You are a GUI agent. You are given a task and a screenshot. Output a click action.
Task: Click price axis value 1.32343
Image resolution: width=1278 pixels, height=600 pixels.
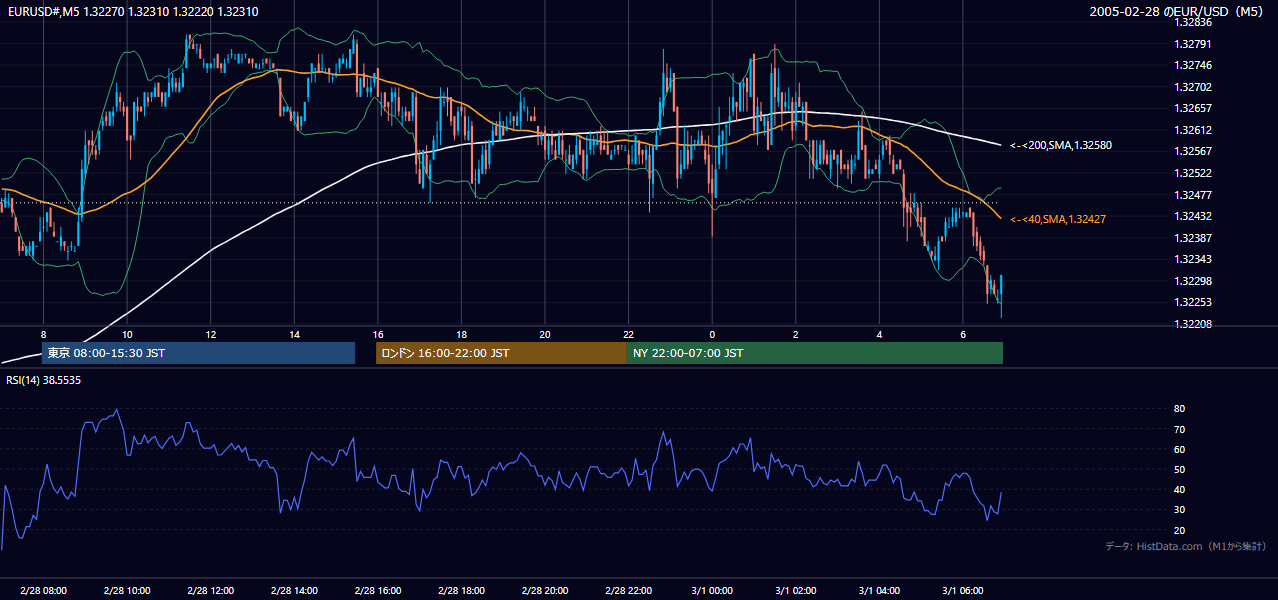click(x=1193, y=260)
